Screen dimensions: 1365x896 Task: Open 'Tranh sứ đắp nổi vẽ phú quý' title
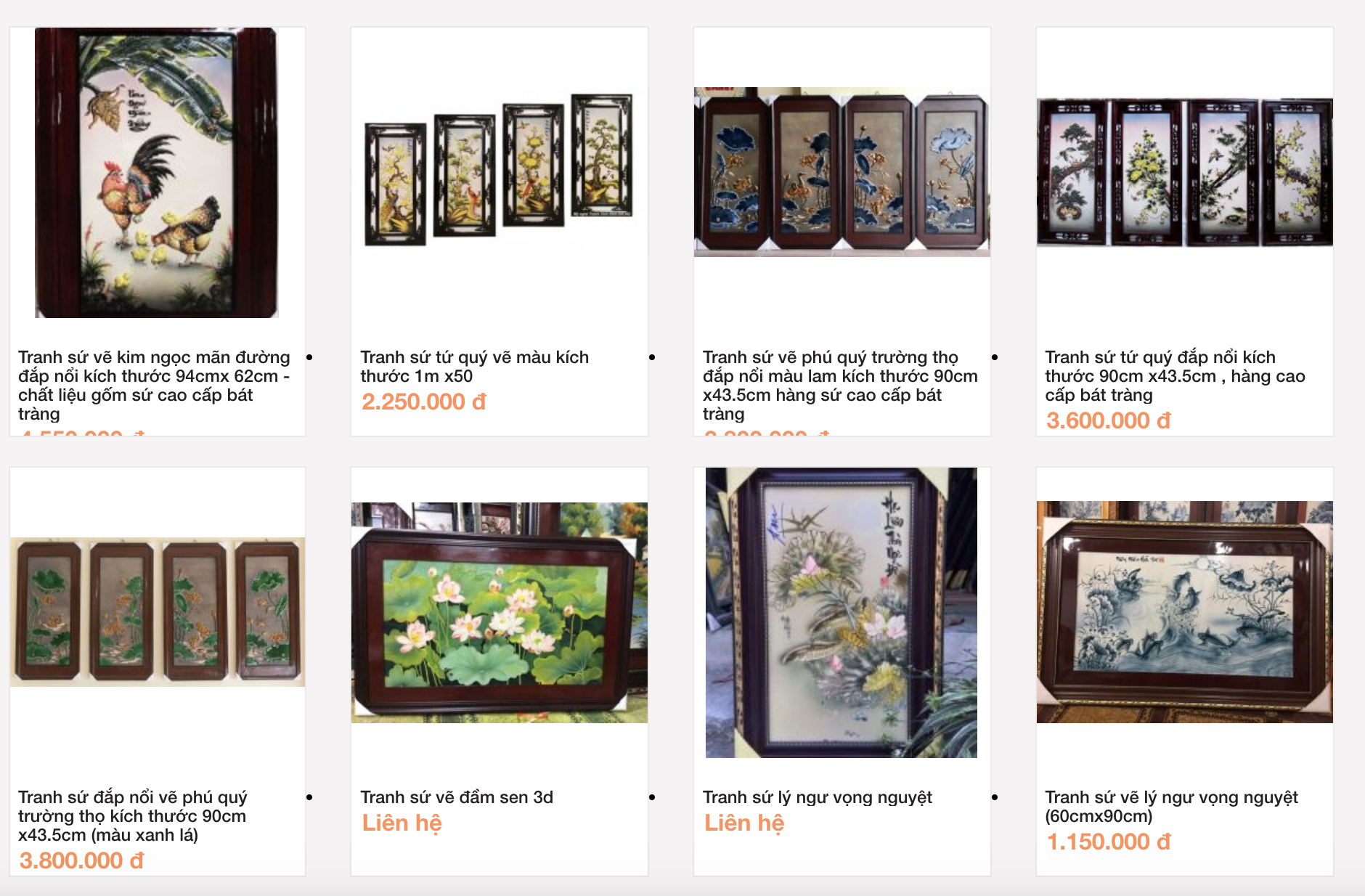point(133,816)
